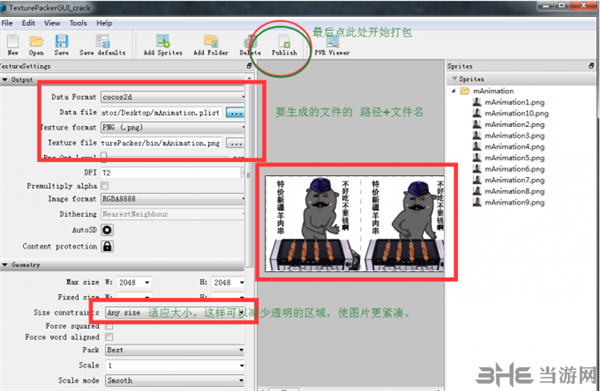Click the Add Folder icon

211,41
